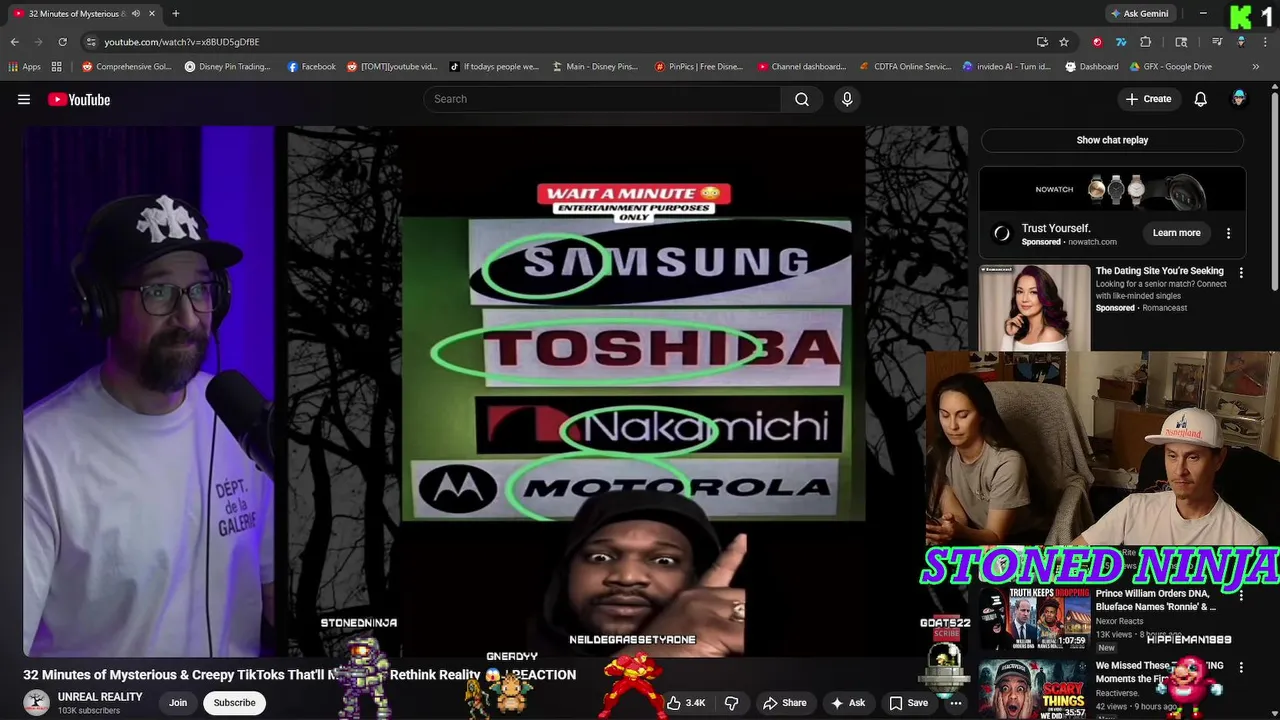Go to the YouTube home logo
Screen dimensions: 1280x720
click(x=79, y=99)
